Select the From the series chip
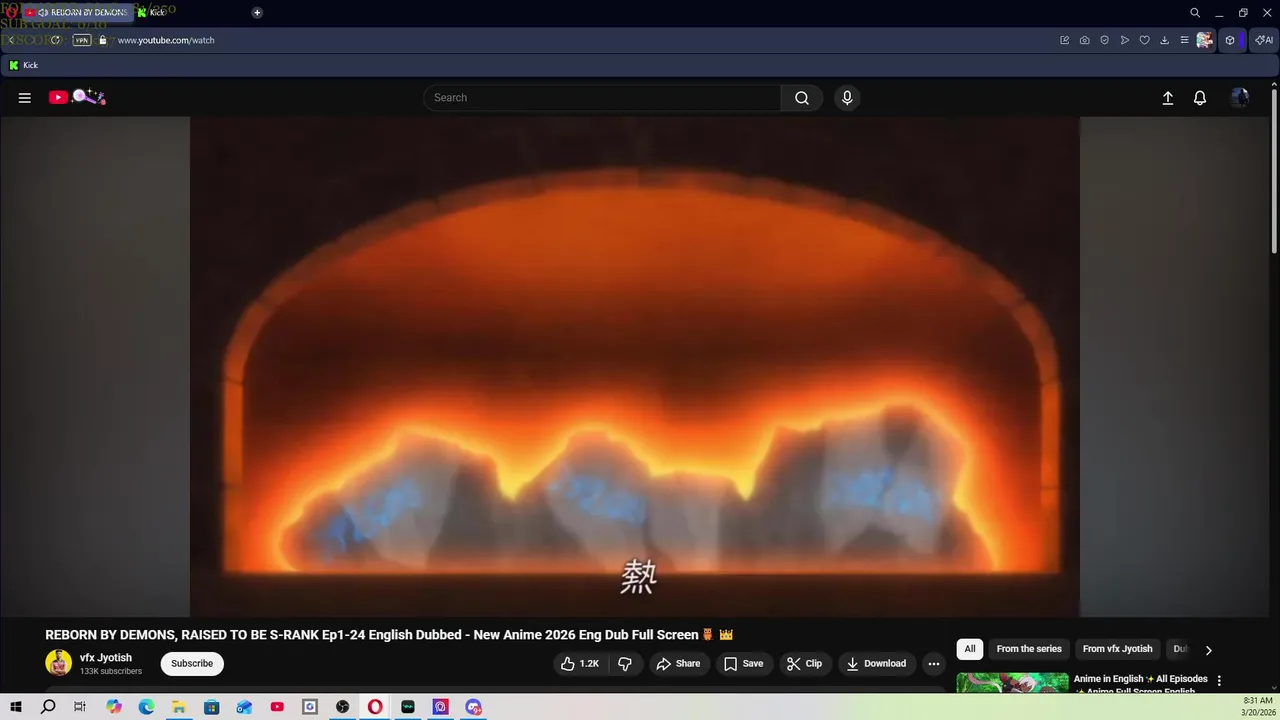This screenshot has width=1280, height=720. (1029, 649)
